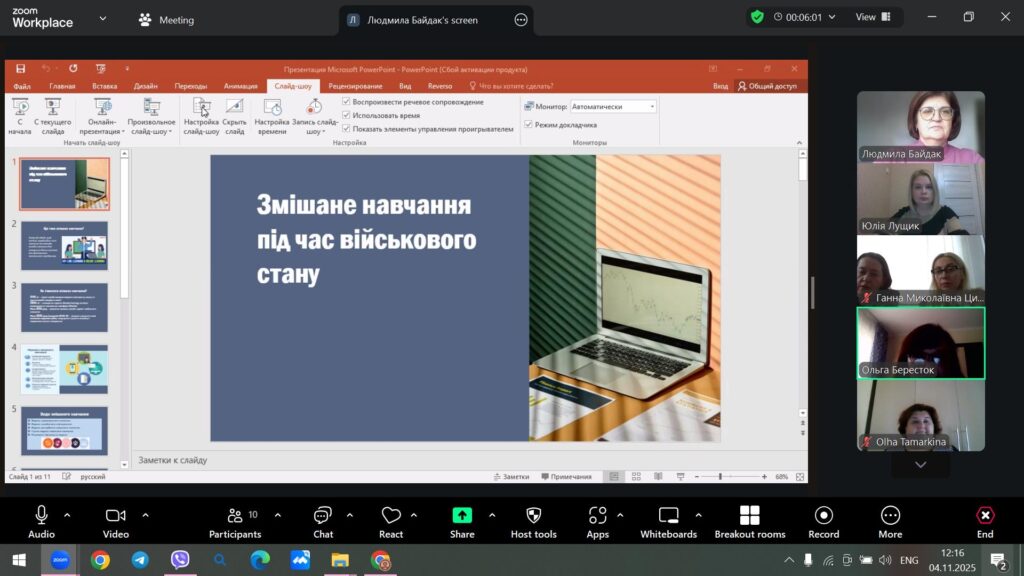Open Zoom Chat panel
This screenshot has height=576, width=1024.
tap(323, 522)
